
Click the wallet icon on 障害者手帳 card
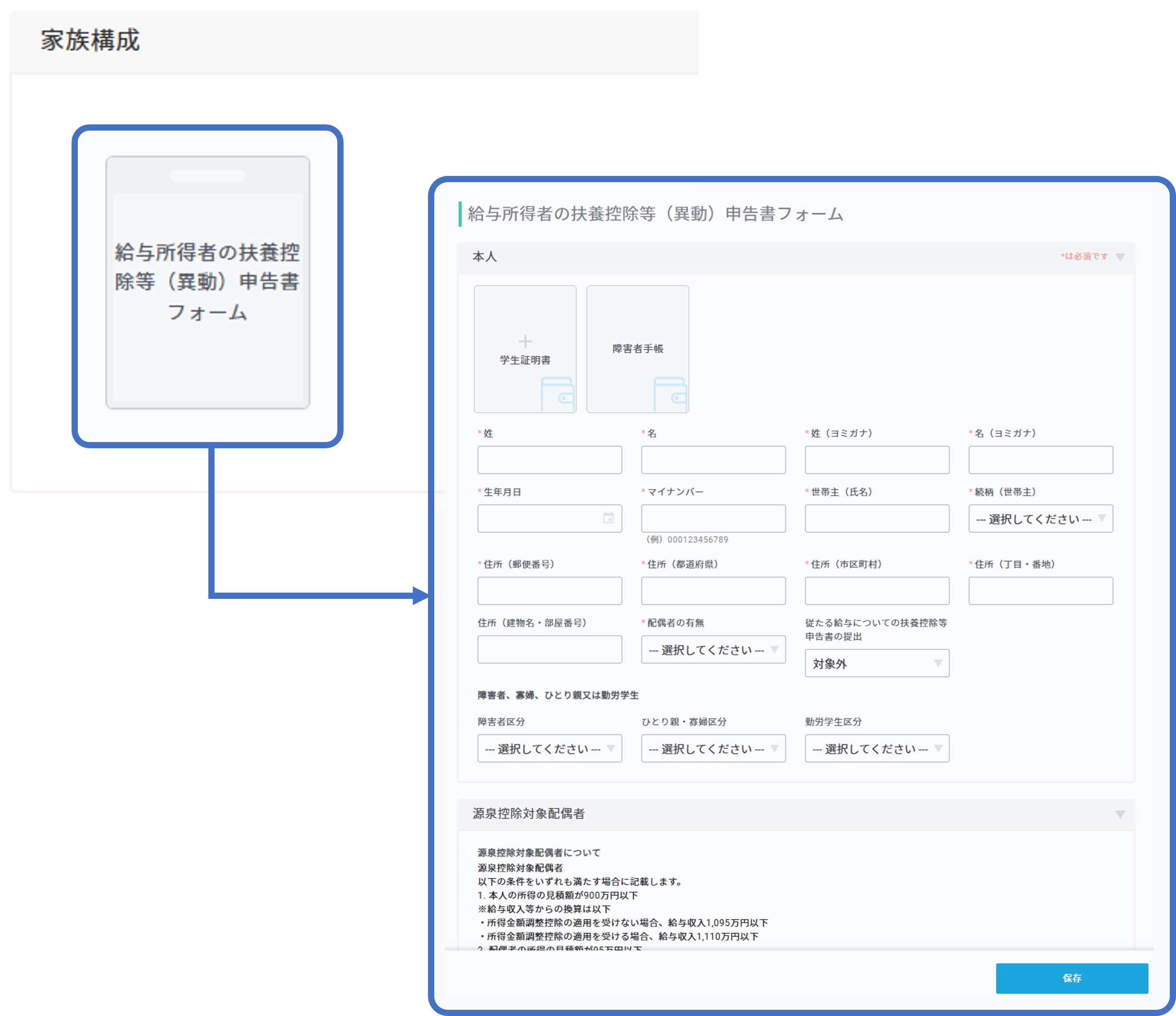670,394
